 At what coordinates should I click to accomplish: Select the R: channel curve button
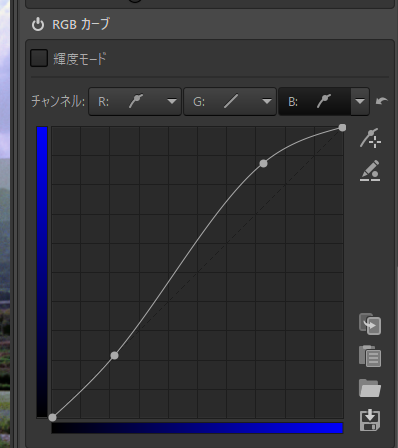126,101
